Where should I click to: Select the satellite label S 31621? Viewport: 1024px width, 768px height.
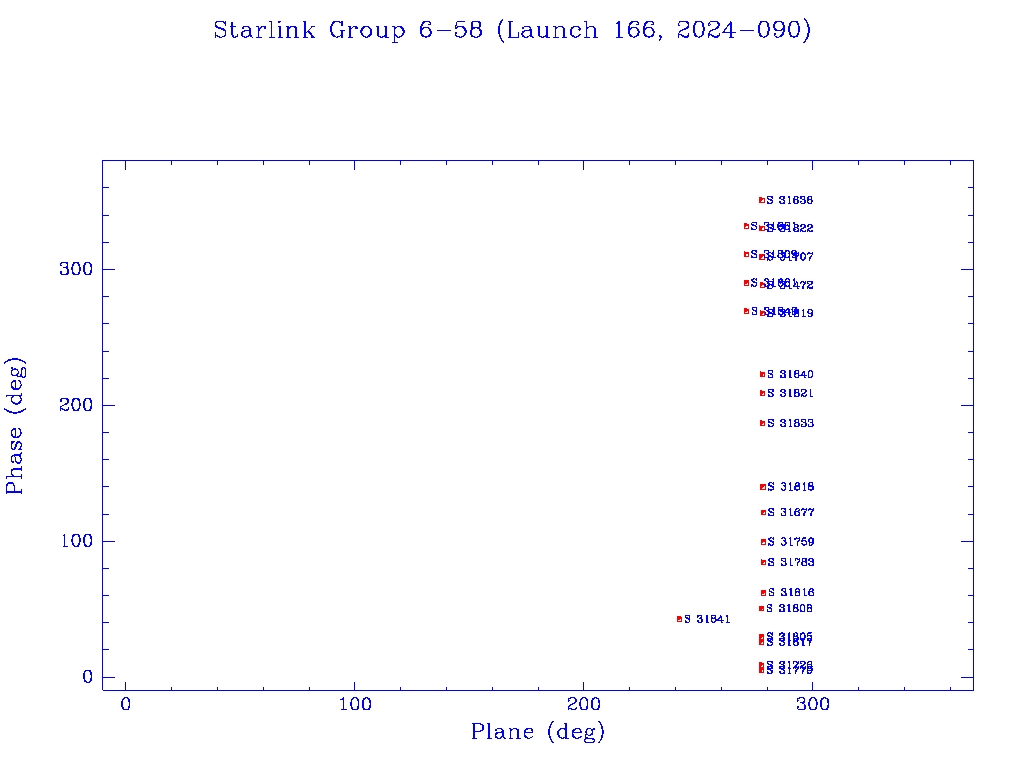pyautogui.click(x=790, y=393)
